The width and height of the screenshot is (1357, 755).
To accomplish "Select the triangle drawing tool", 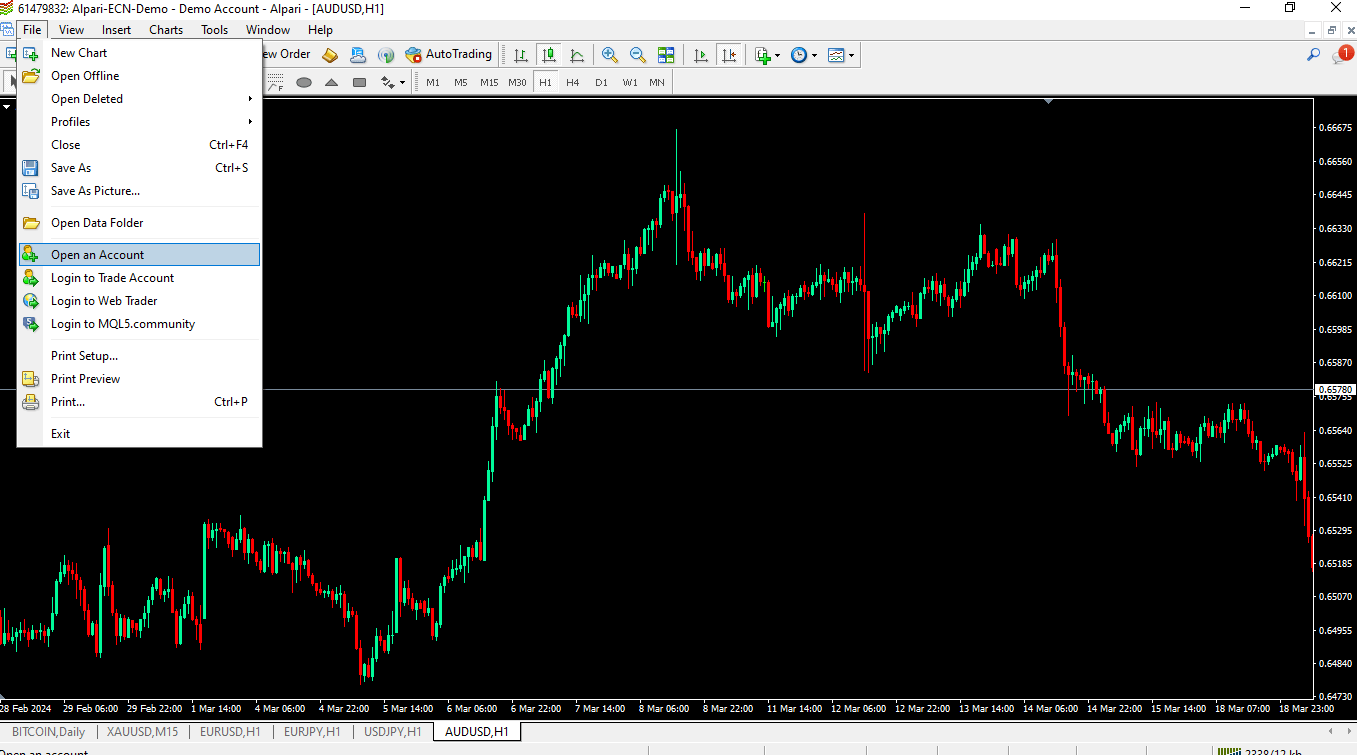I will point(332,82).
